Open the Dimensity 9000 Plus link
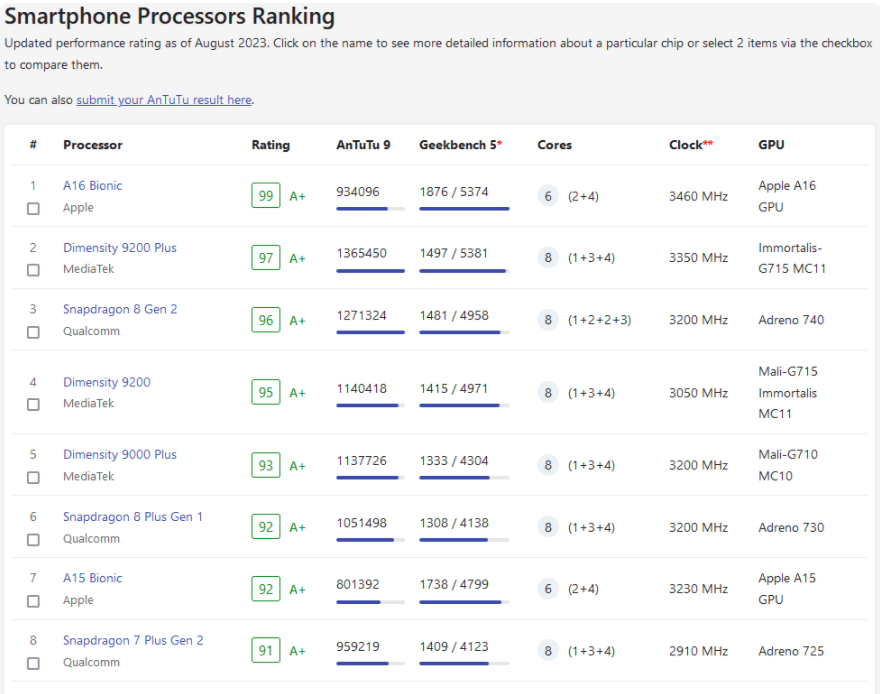The height and width of the screenshot is (694, 880). point(119,455)
